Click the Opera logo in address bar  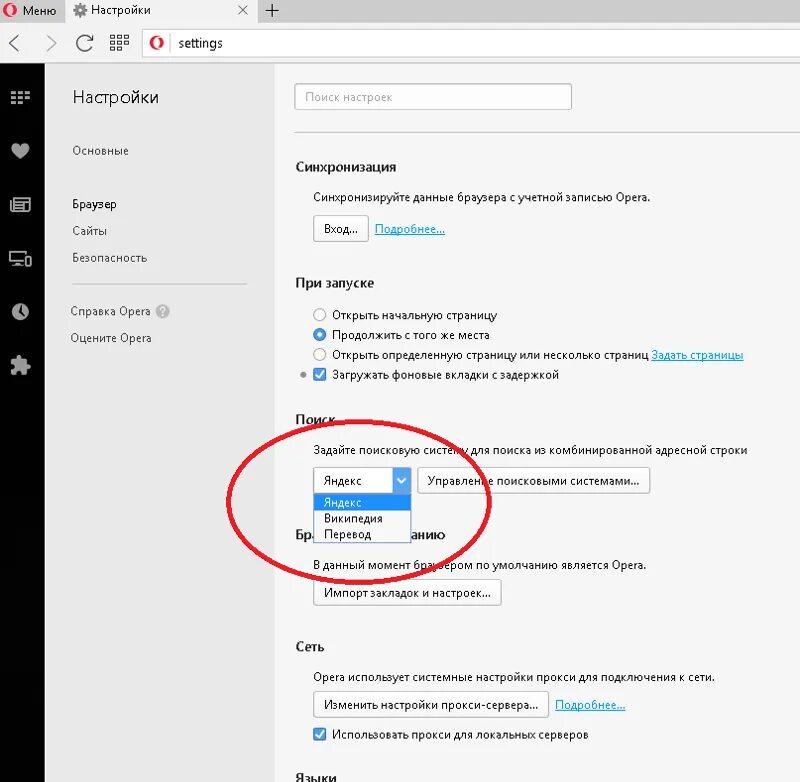pyautogui.click(x=157, y=43)
